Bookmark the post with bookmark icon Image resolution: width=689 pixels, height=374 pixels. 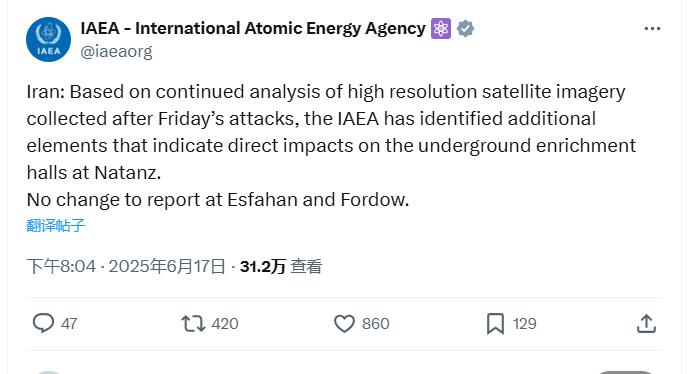(495, 324)
